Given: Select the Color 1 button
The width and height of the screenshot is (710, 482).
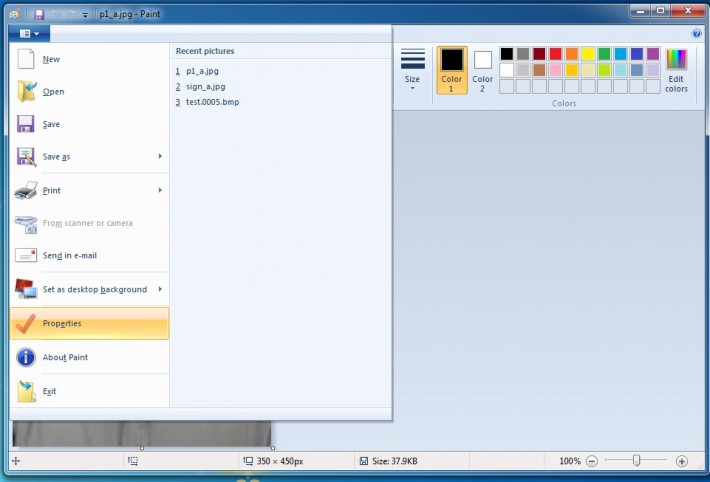Looking at the screenshot, I should coord(452,70).
